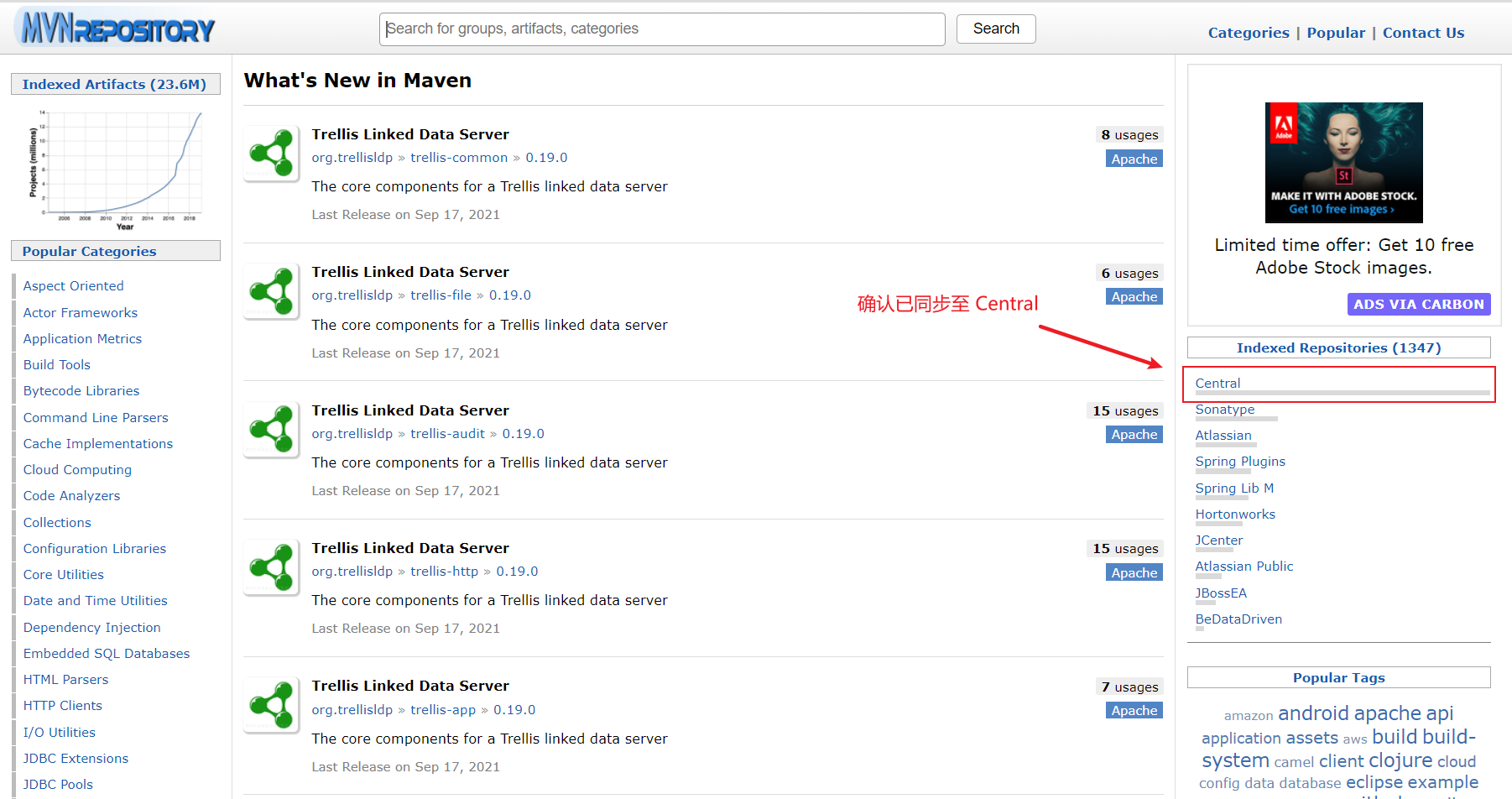Click the MVNRepository logo
1512x799 pixels.
click(x=116, y=28)
